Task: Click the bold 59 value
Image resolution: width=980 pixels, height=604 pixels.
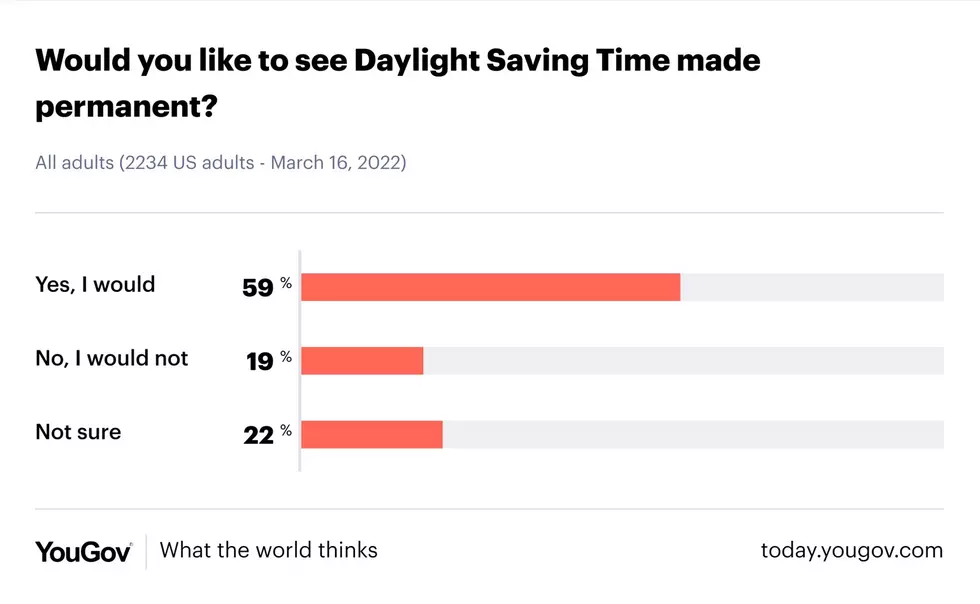Action: coord(258,288)
